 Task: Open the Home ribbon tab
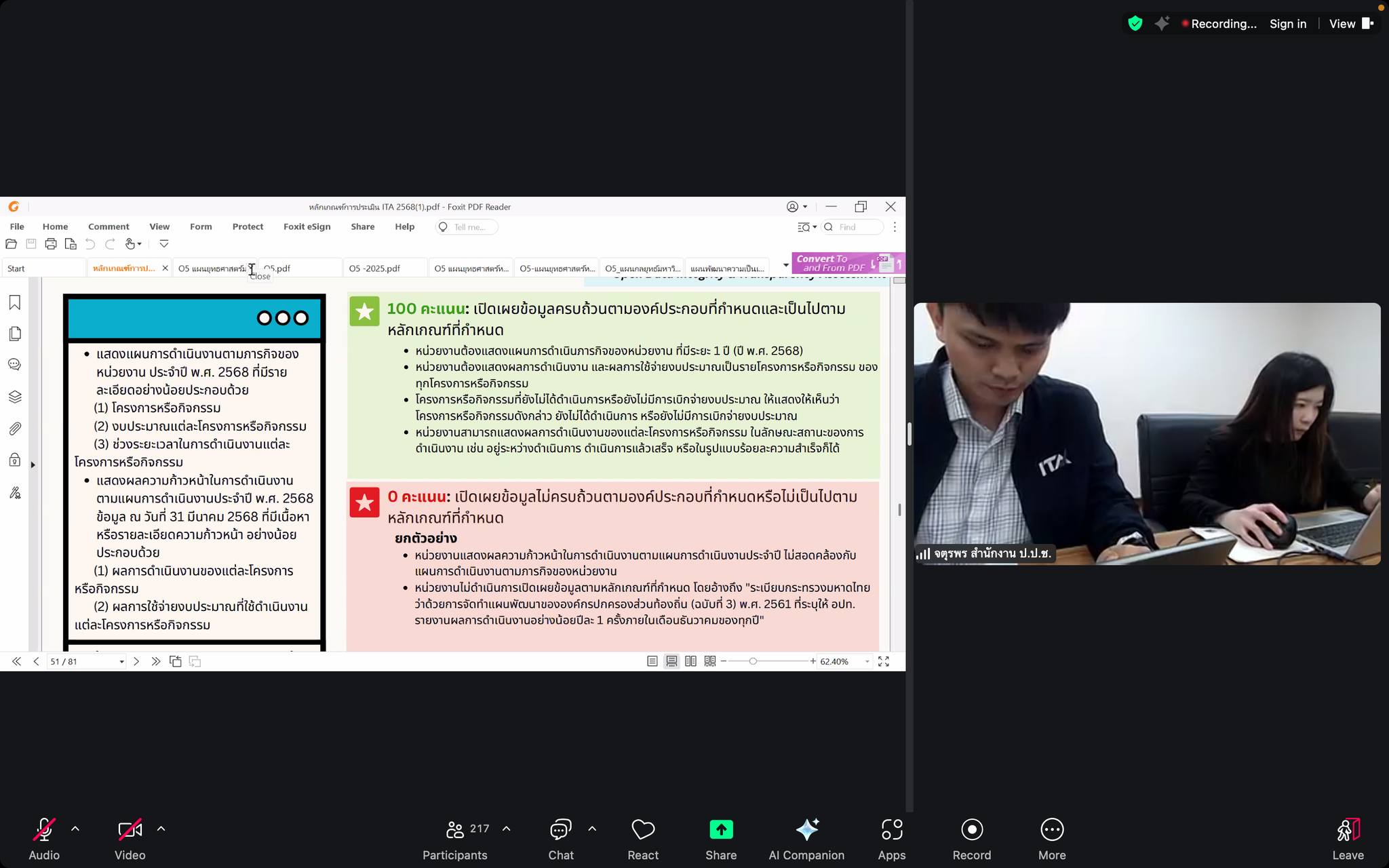(x=55, y=226)
